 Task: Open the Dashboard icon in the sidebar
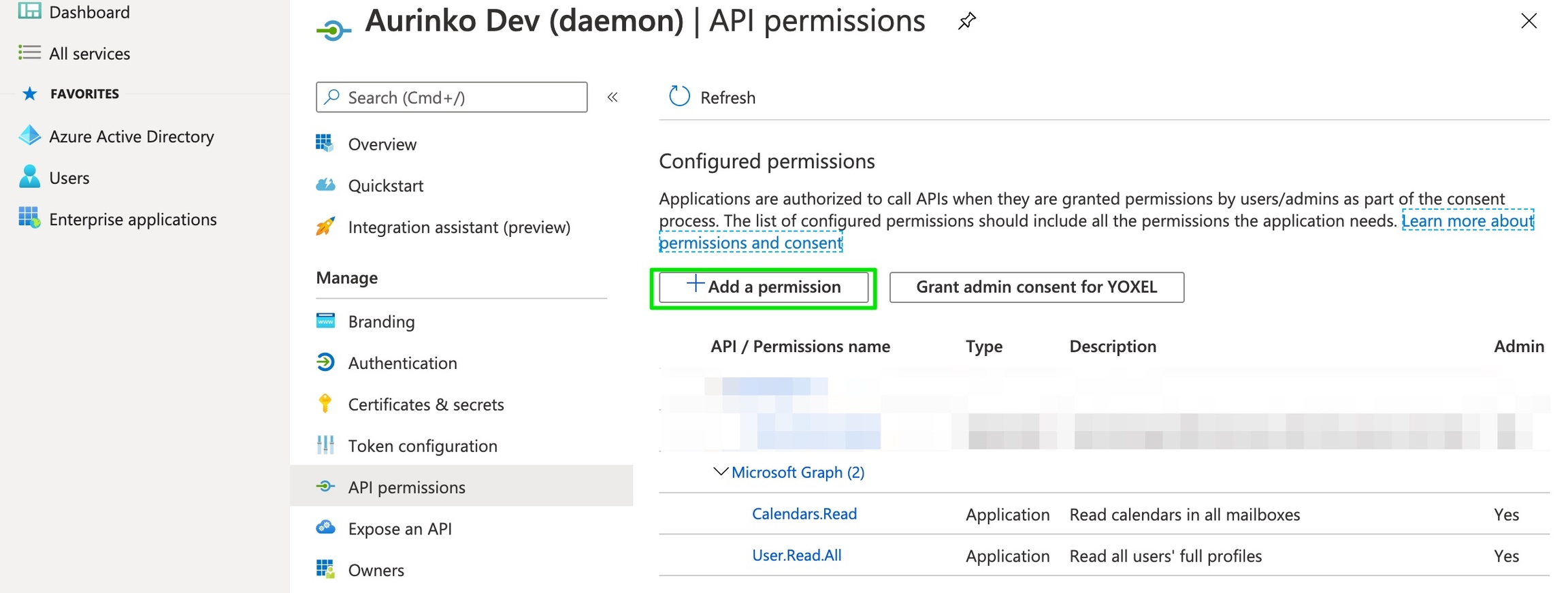[29, 11]
